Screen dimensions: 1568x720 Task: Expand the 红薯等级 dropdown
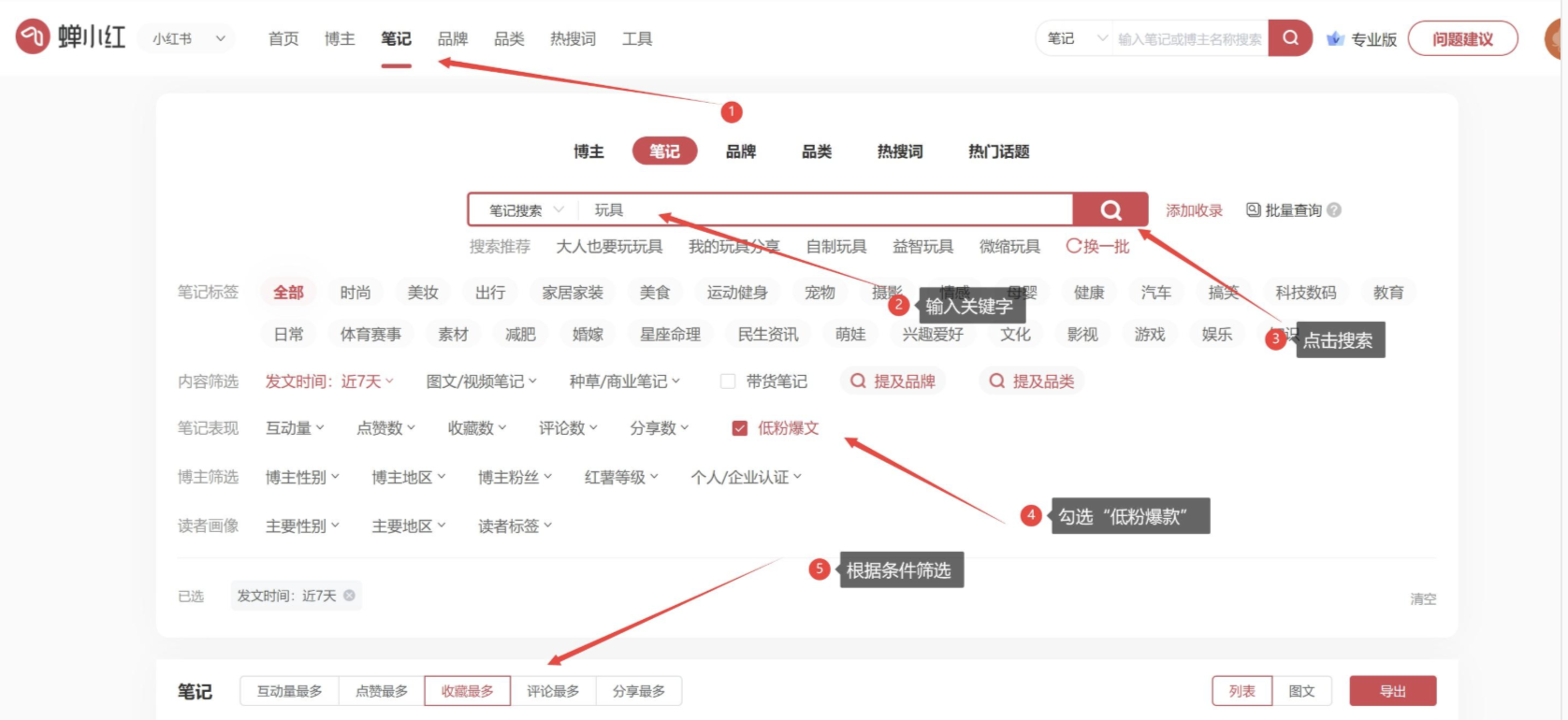(x=621, y=477)
